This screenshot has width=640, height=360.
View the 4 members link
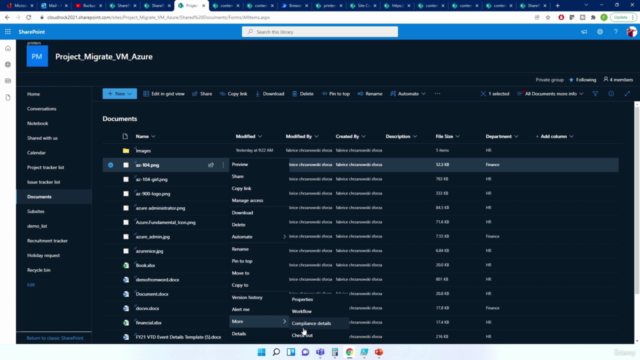618,80
